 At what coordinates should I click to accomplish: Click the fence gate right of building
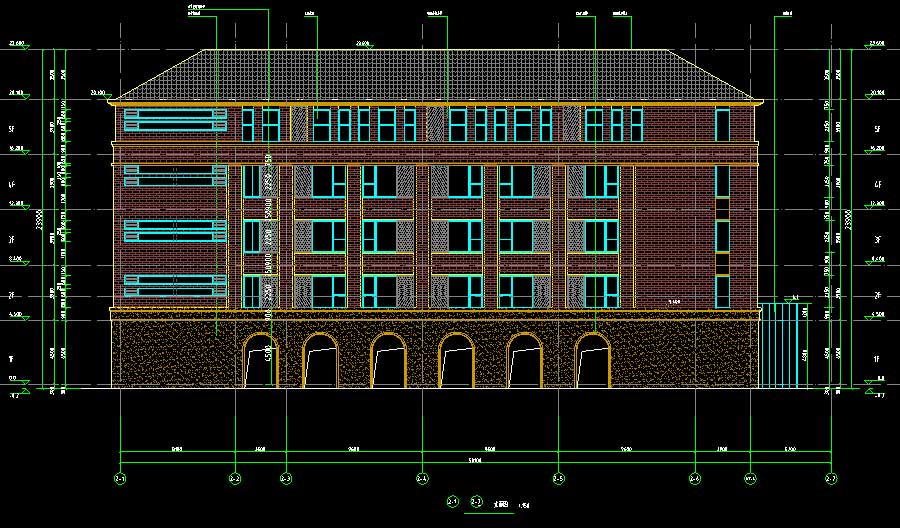(x=781, y=345)
